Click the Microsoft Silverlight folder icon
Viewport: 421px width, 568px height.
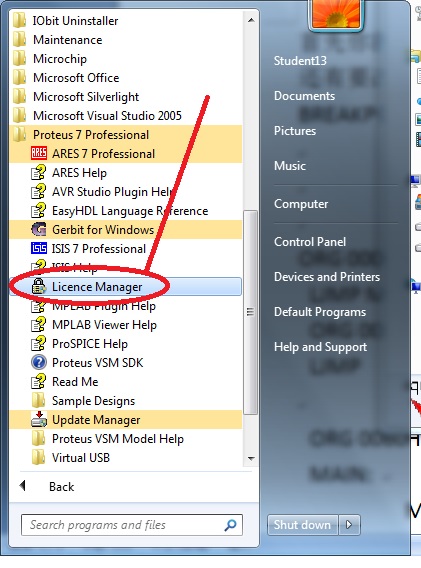(19, 96)
